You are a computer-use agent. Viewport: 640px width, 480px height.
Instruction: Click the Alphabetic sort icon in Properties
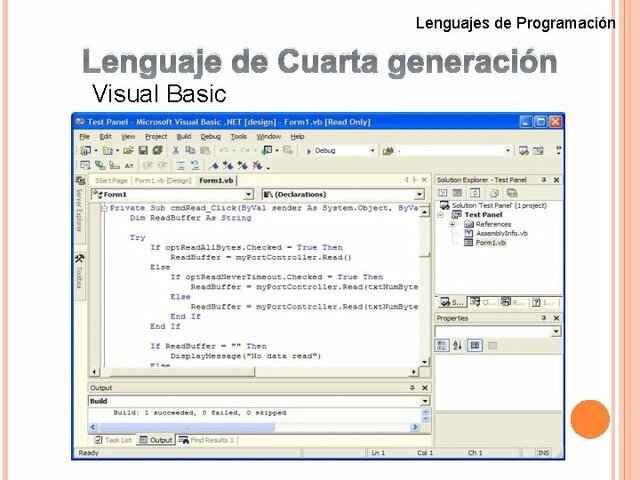458,346
